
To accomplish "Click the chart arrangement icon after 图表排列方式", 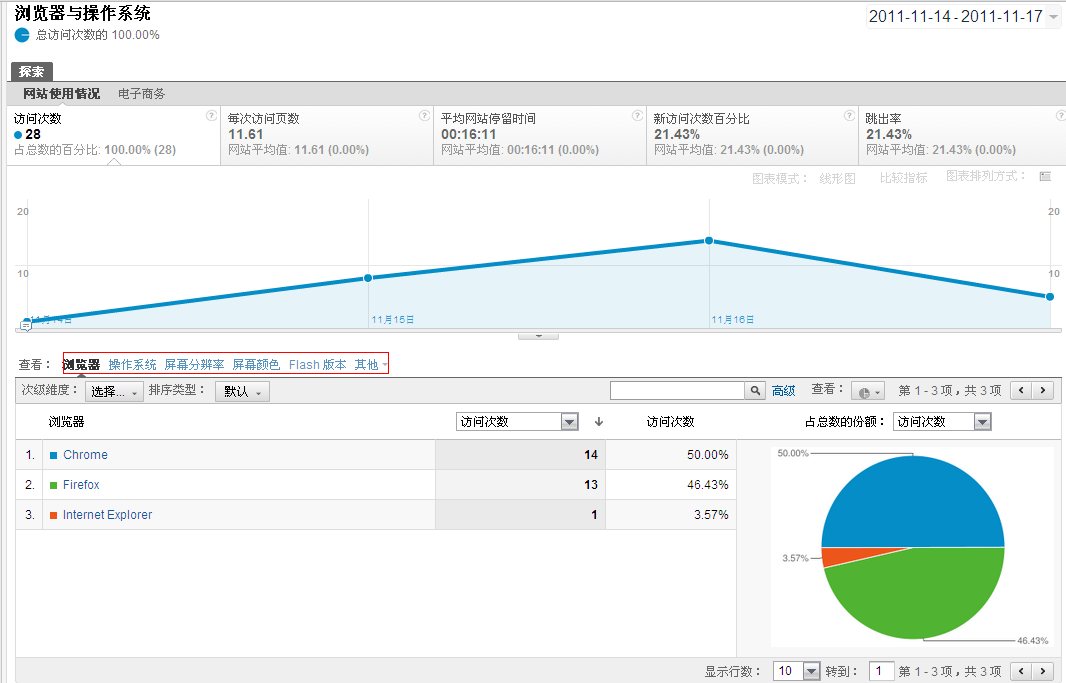I will pyautogui.click(x=1046, y=177).
